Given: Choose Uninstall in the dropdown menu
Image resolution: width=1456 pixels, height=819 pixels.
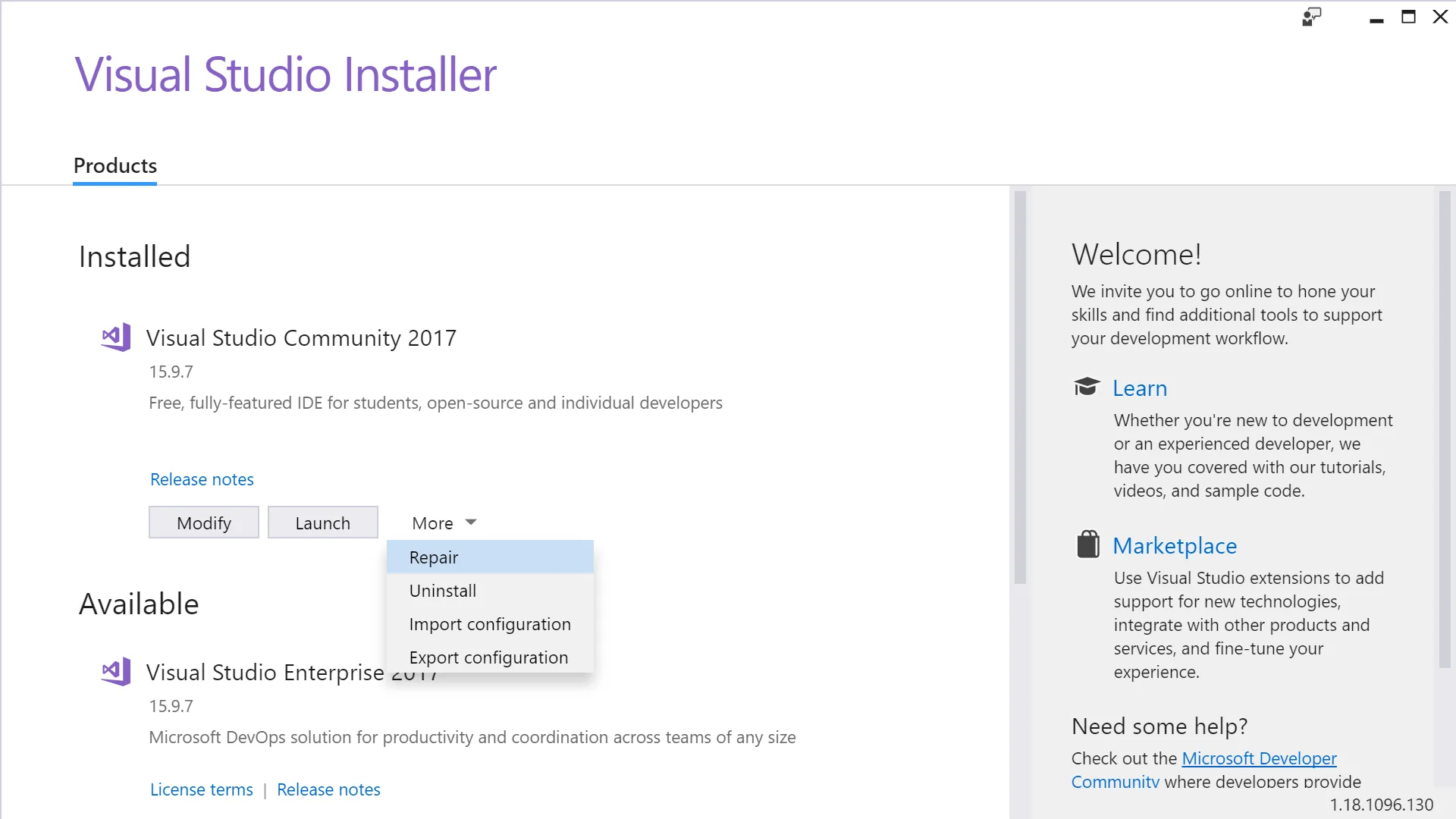Looking at the screenshot, I should point(443,591).
